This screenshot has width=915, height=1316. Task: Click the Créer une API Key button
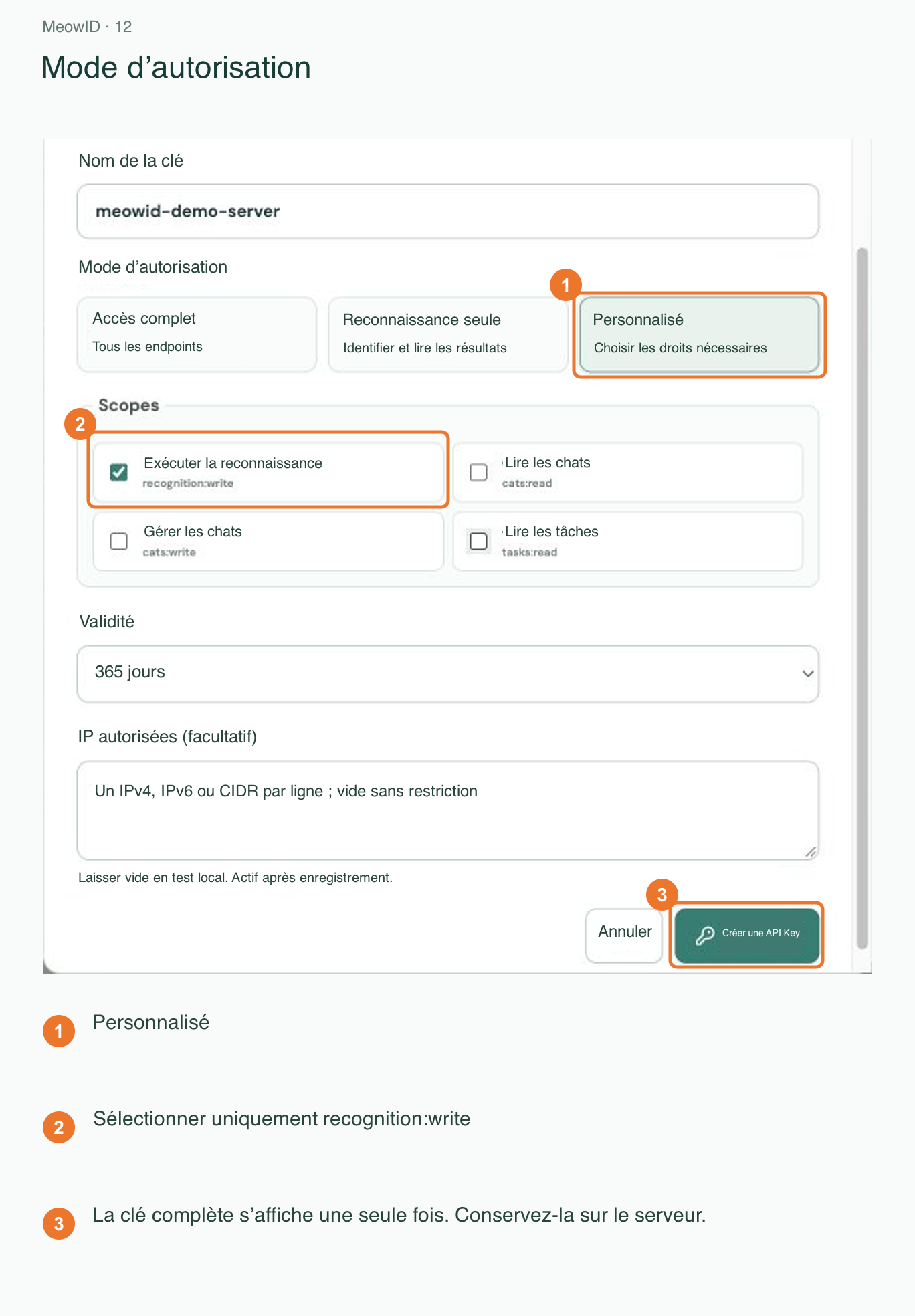point(747,935)
